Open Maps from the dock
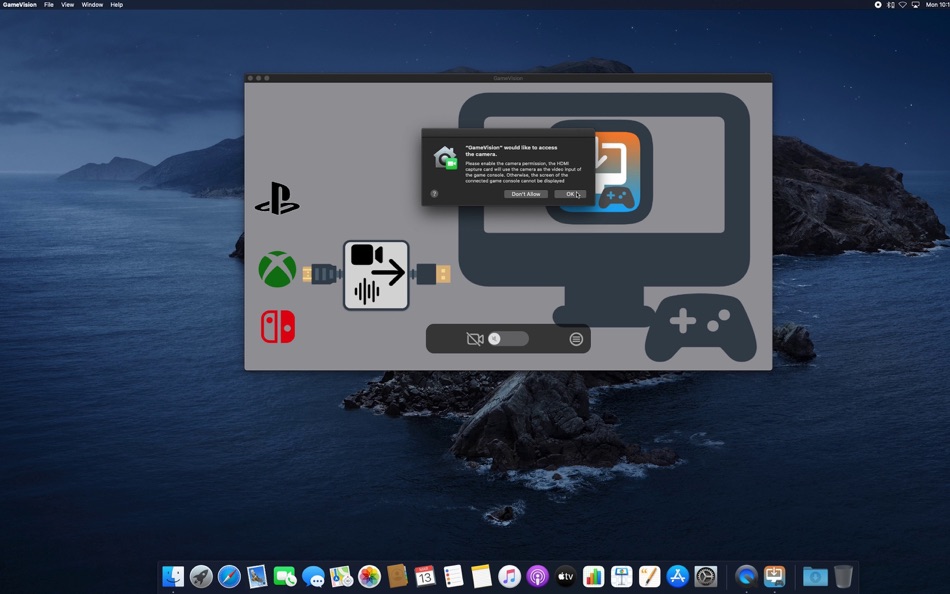 pos(341,576)
